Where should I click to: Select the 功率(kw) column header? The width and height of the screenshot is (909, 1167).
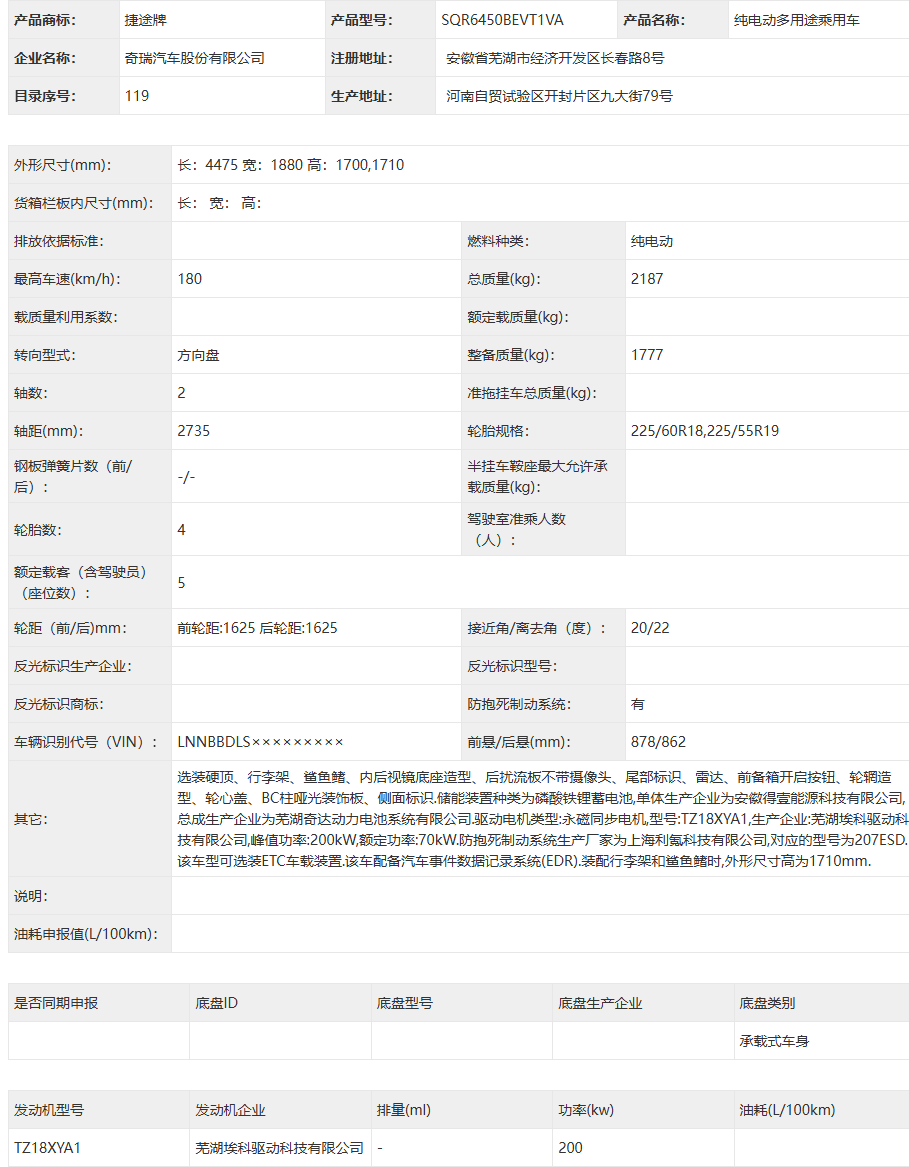[586, 1110]
